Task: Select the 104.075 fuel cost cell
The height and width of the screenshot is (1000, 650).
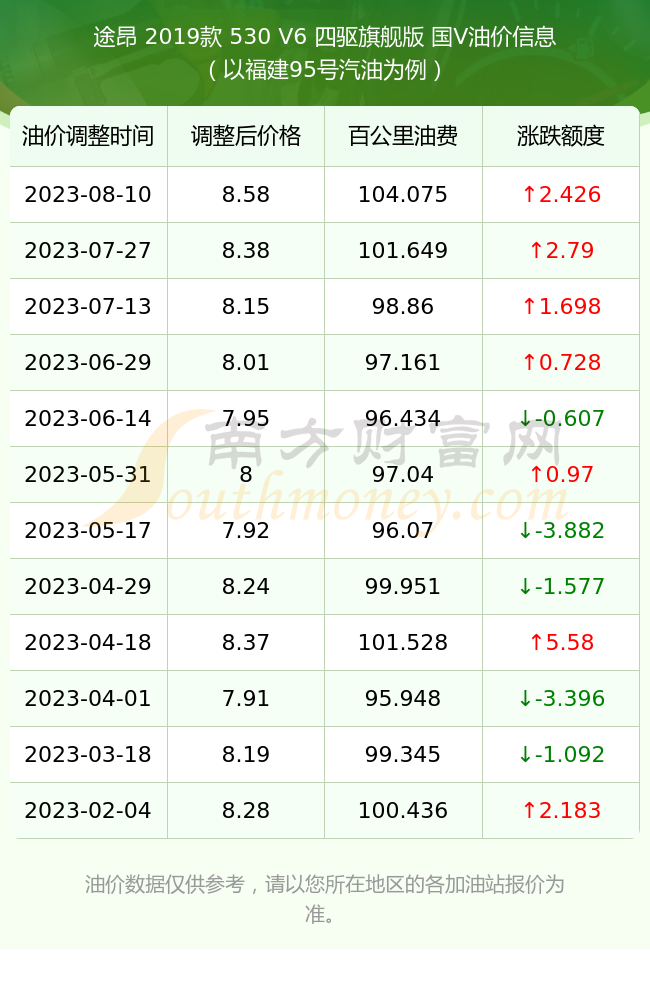Action: (403, 195)
